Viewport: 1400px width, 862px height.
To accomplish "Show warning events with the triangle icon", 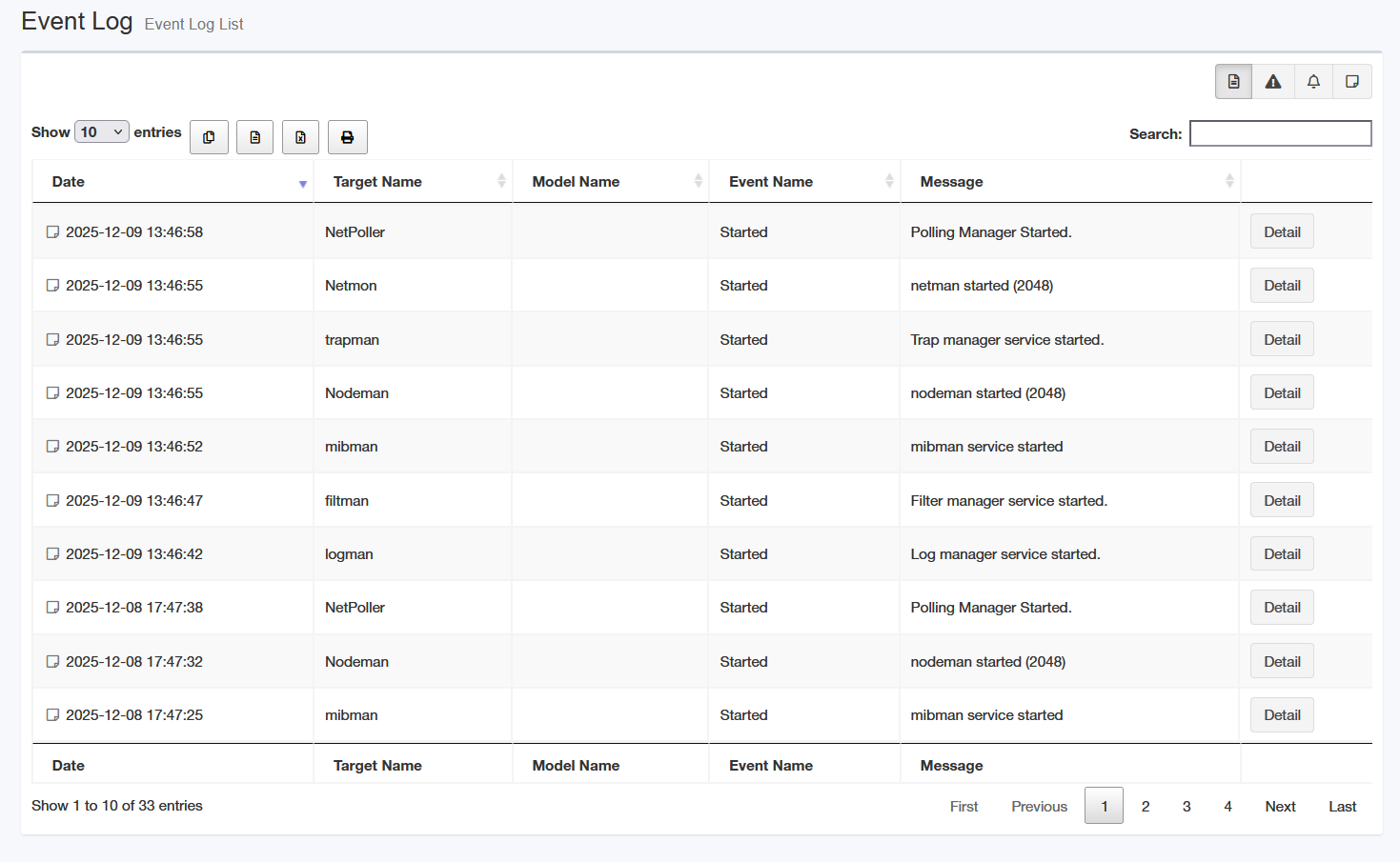I will coord(1273,82).
